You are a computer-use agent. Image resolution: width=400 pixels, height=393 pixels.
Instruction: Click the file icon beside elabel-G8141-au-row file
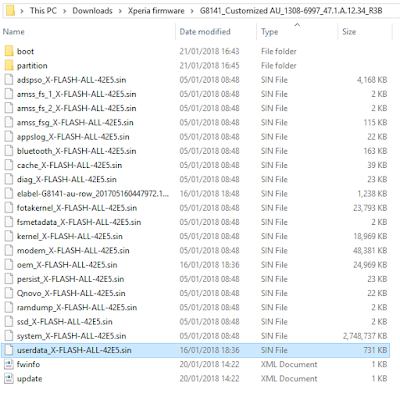(9, 194)
